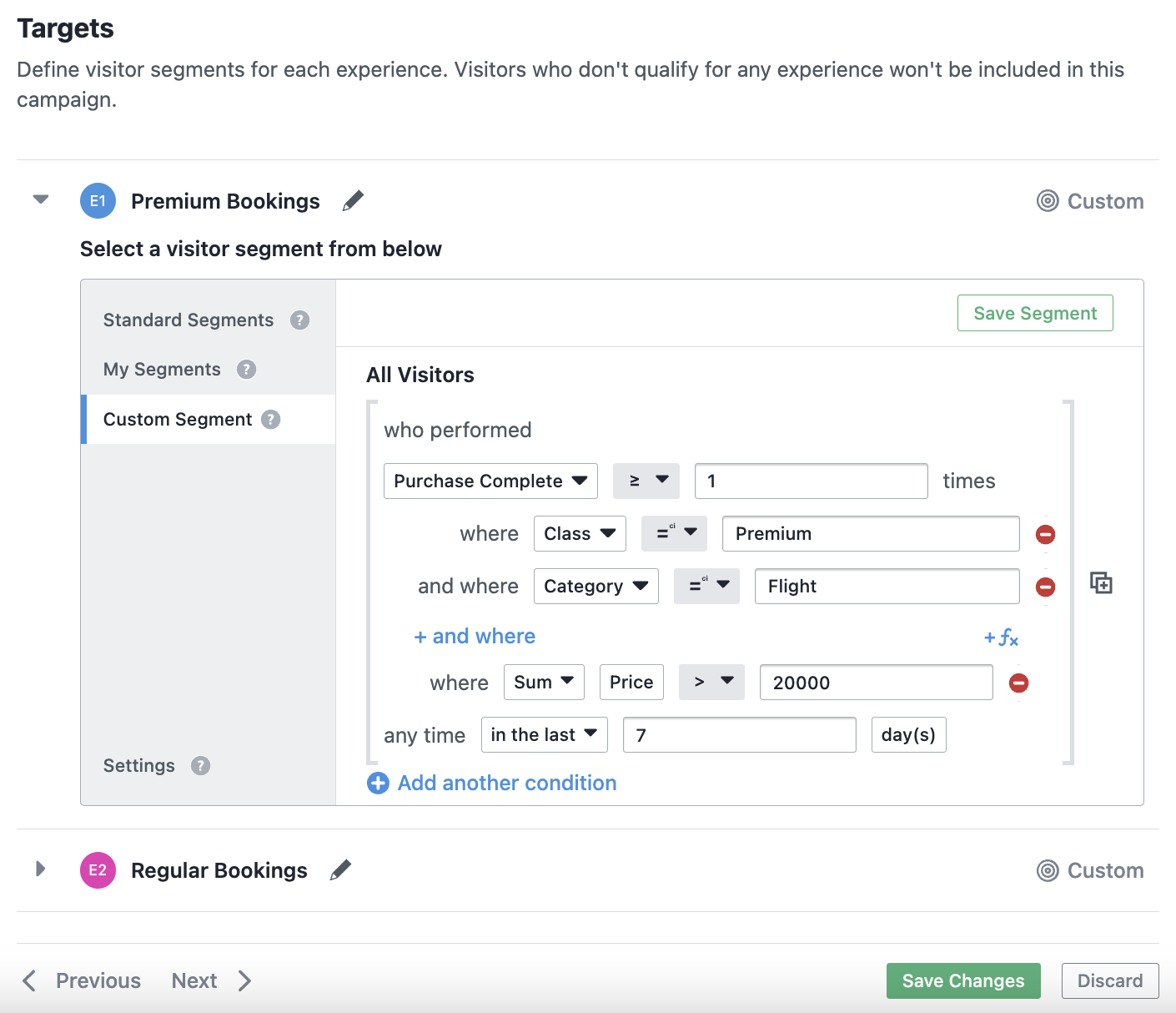
Task: Open the Sum aggregation dropdown
Action: [x=544, y=682]
